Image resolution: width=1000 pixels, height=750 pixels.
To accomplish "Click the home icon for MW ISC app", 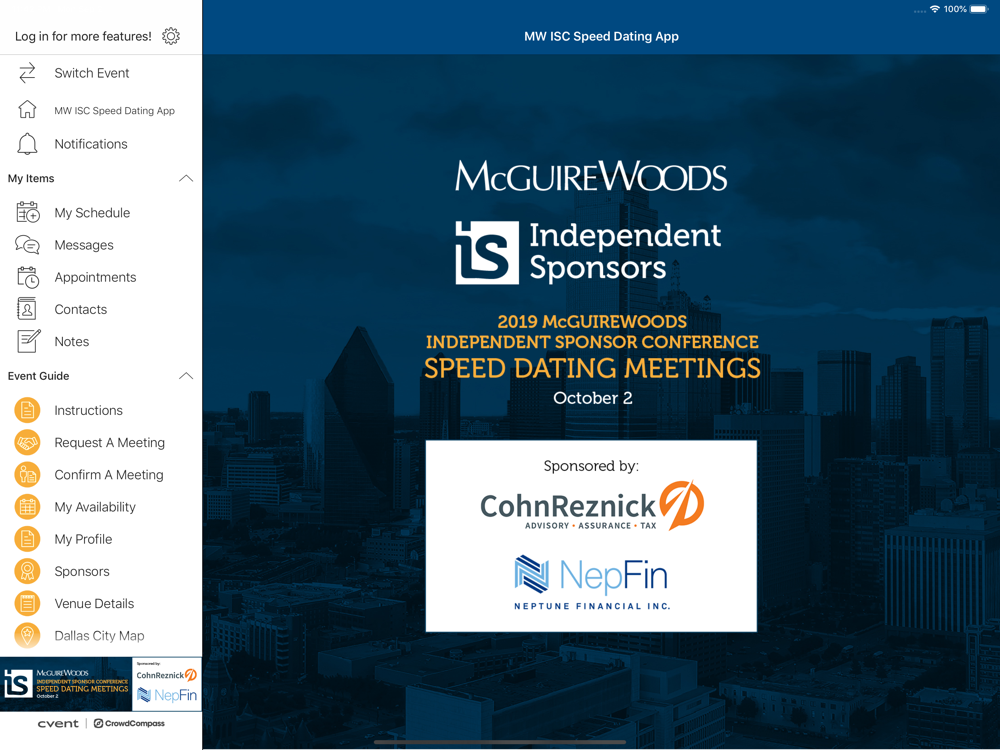I will click(x=27, y=110).
